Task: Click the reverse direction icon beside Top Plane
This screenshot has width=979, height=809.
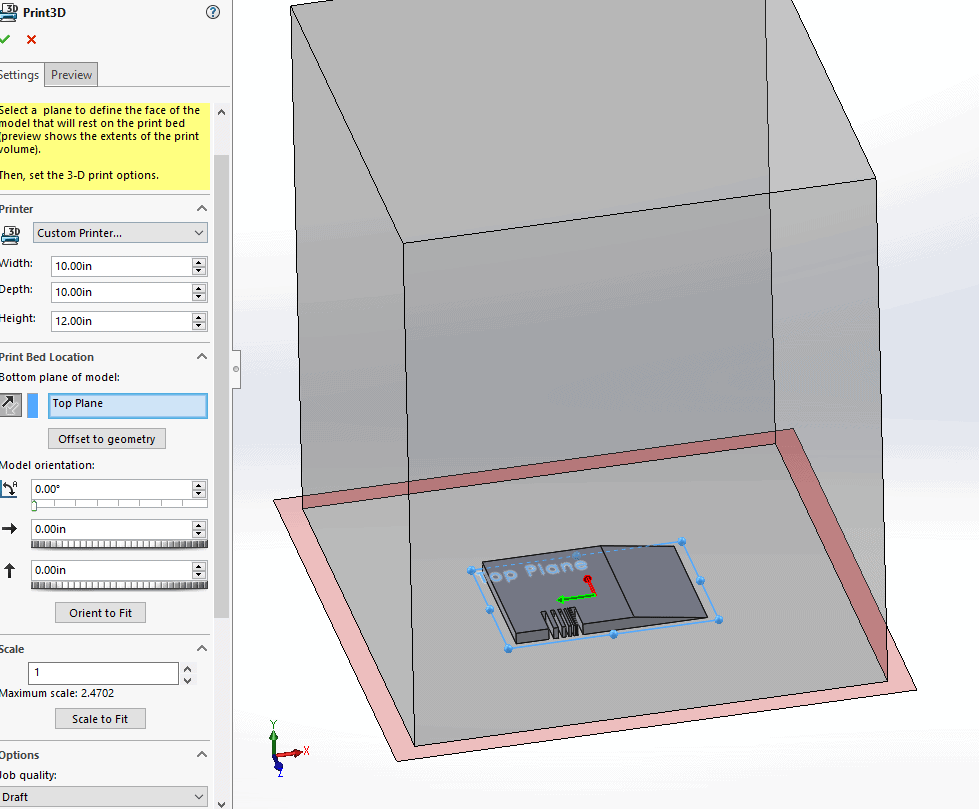Action: coord(11,405)
